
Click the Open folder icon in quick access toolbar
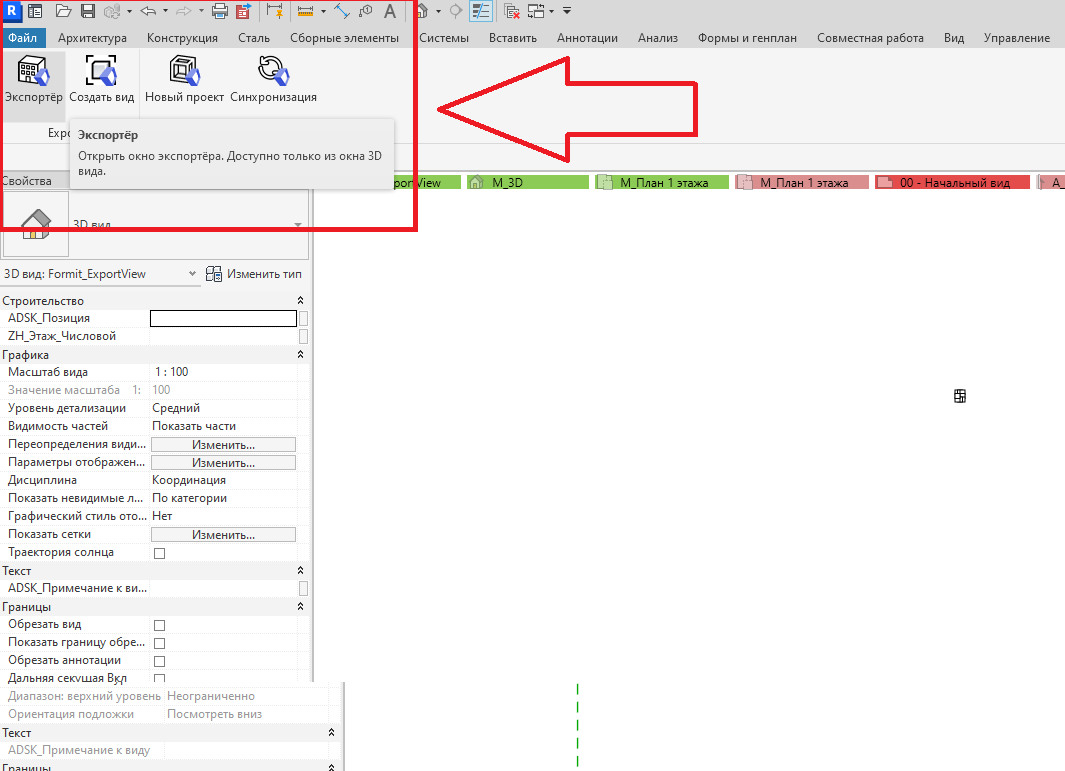click(x=63, y=11)
